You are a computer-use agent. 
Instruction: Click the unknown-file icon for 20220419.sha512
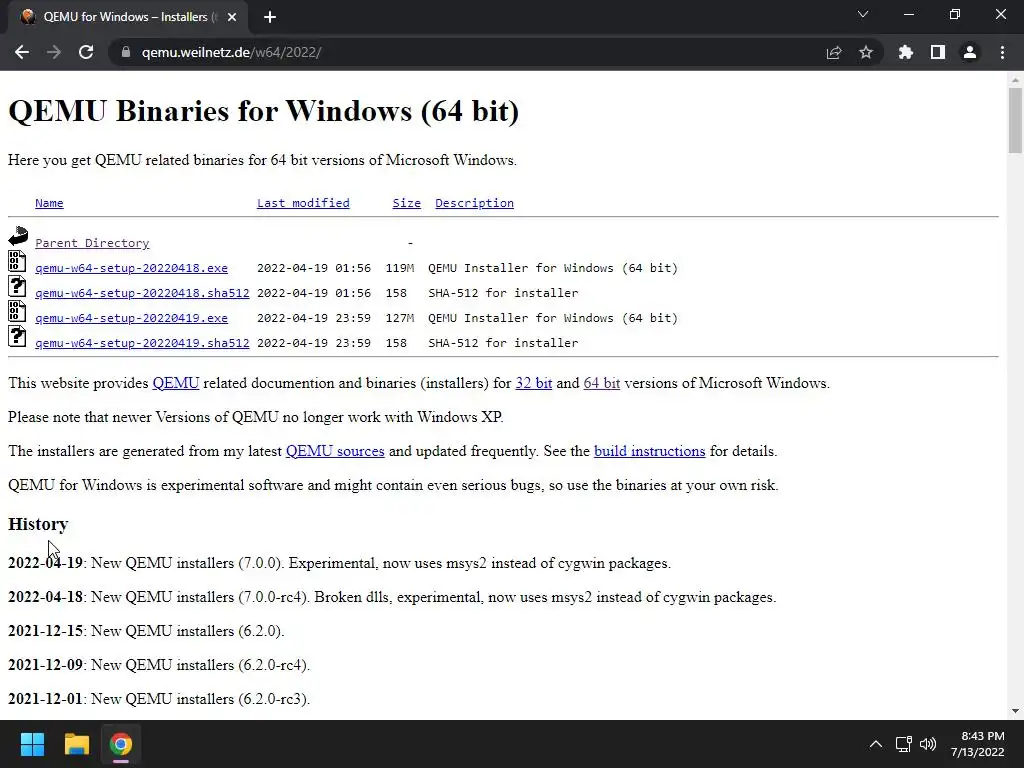click(17, 336)
